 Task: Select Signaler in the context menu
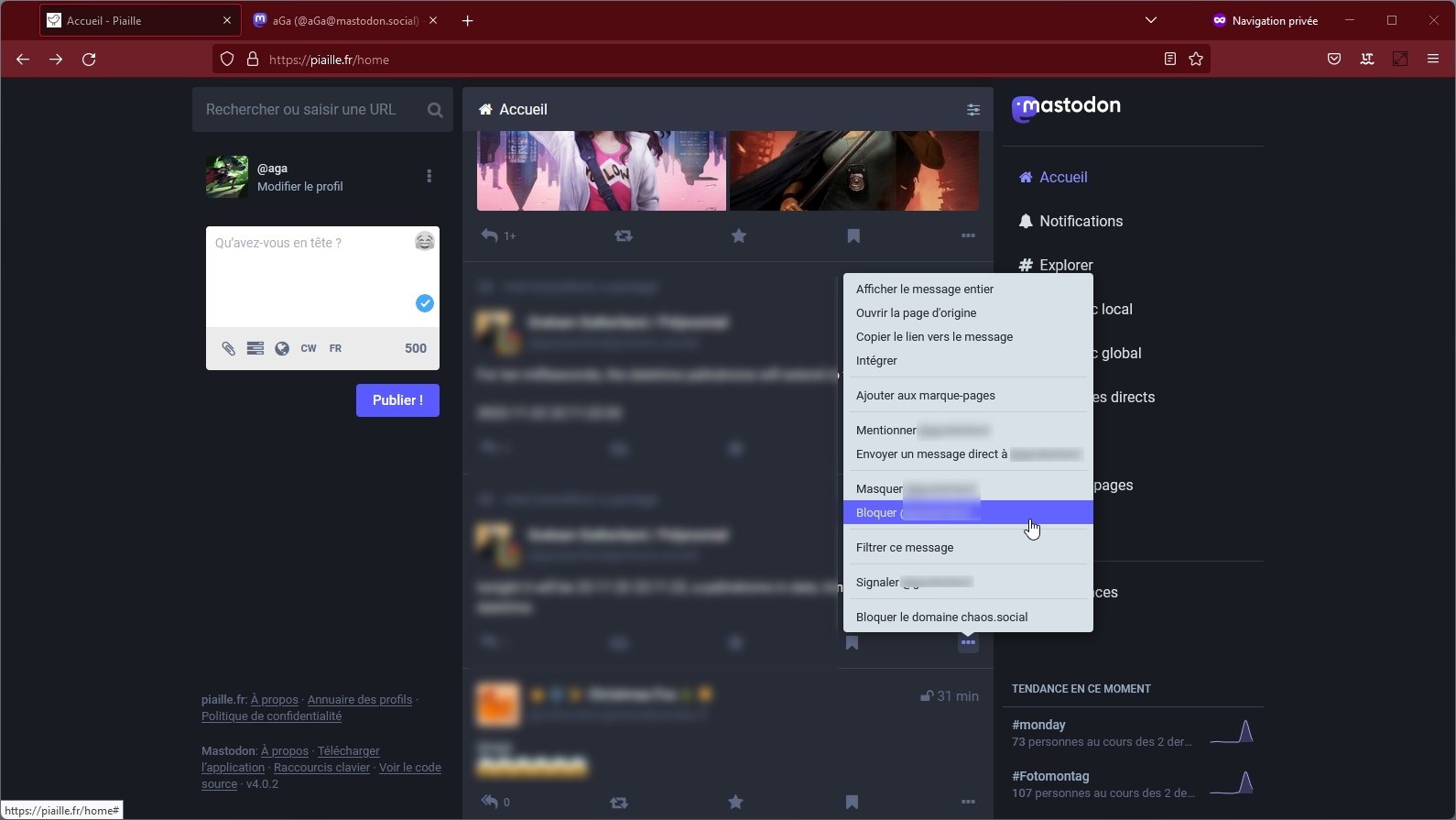point(968,582)
